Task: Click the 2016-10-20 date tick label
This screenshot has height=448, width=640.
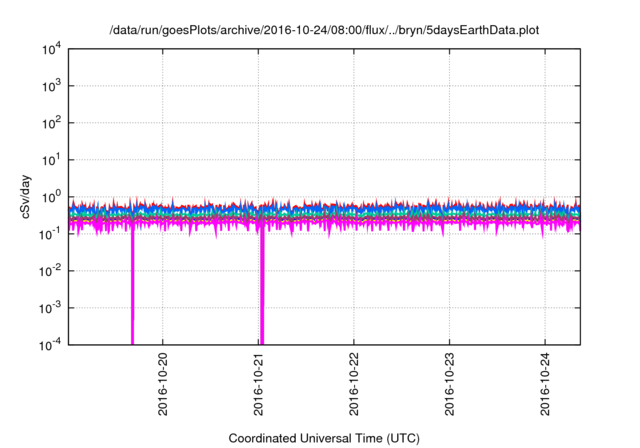Action: tap(162, 384)
